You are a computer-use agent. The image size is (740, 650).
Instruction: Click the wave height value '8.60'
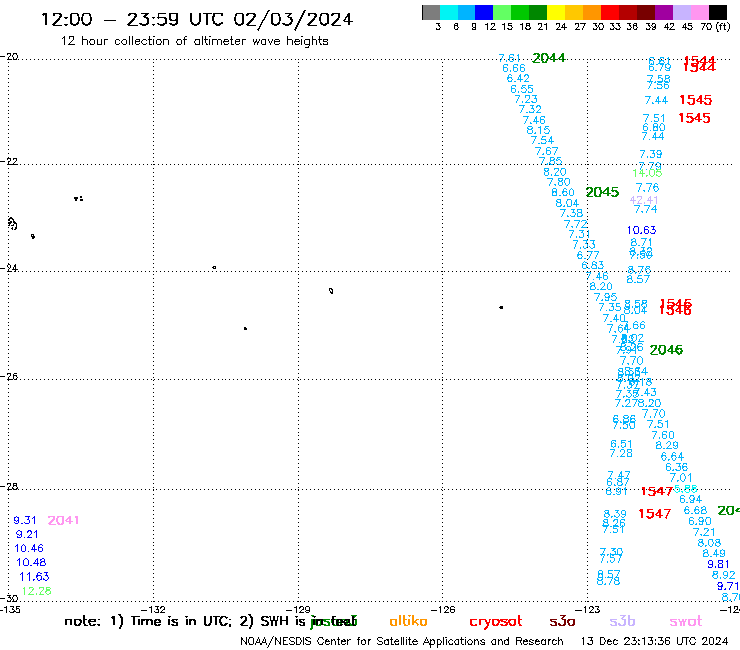tap(563, 193)
